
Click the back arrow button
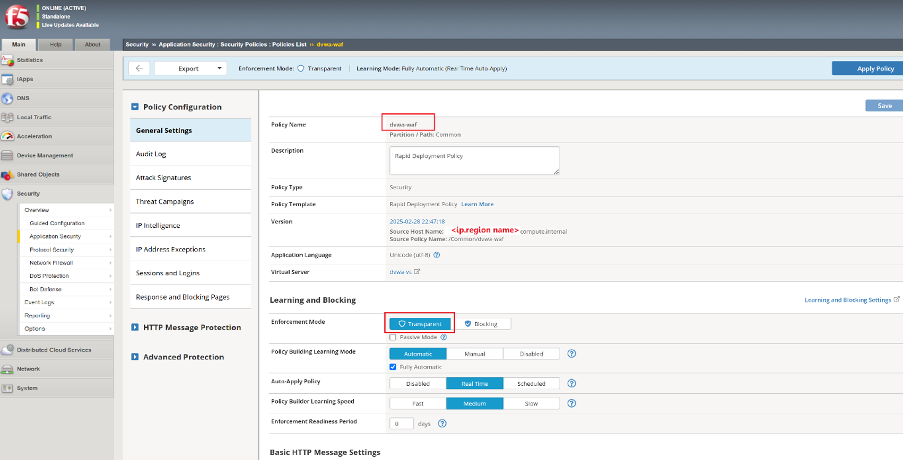pyautogui.click(x=140, y=68)
